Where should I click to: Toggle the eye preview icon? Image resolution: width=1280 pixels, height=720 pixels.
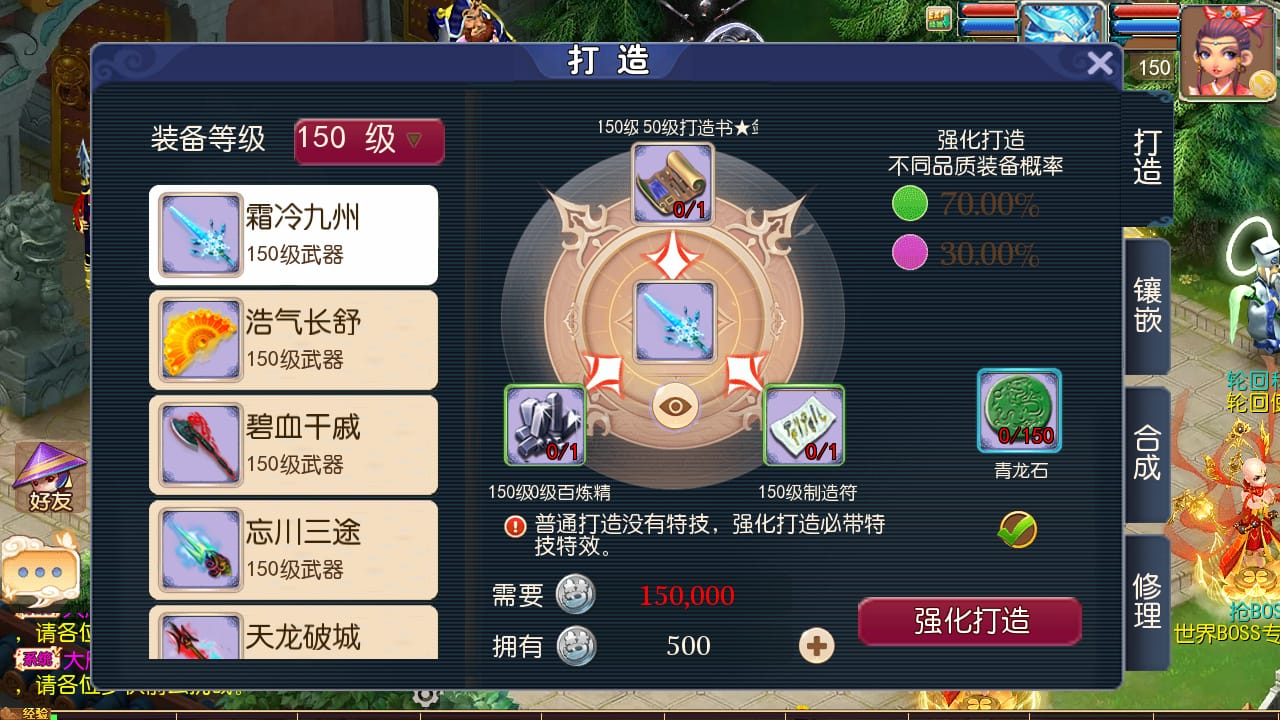pyautogui.click(x=675, y=407)
